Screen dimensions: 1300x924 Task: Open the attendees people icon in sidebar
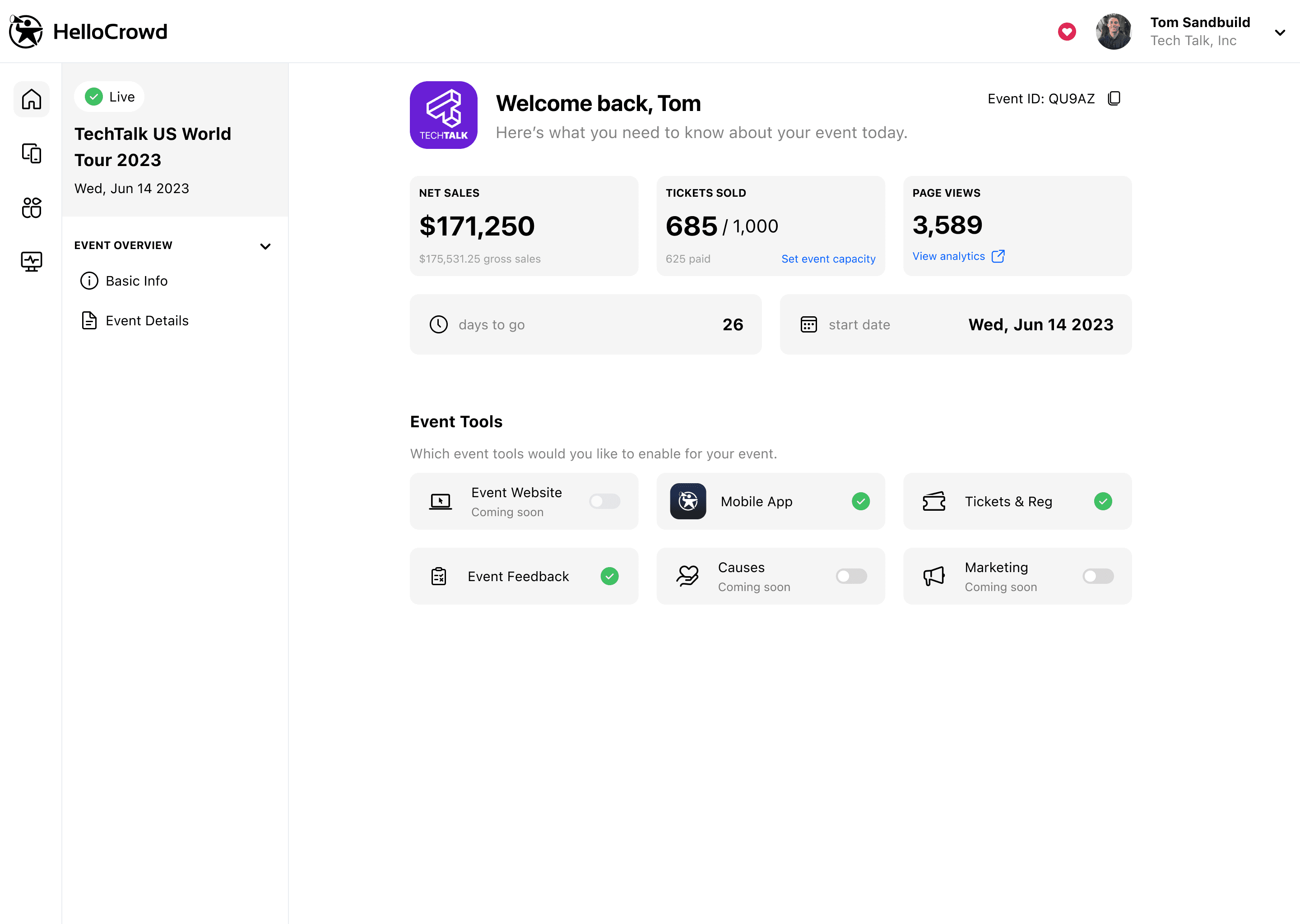tap(31, 207)
